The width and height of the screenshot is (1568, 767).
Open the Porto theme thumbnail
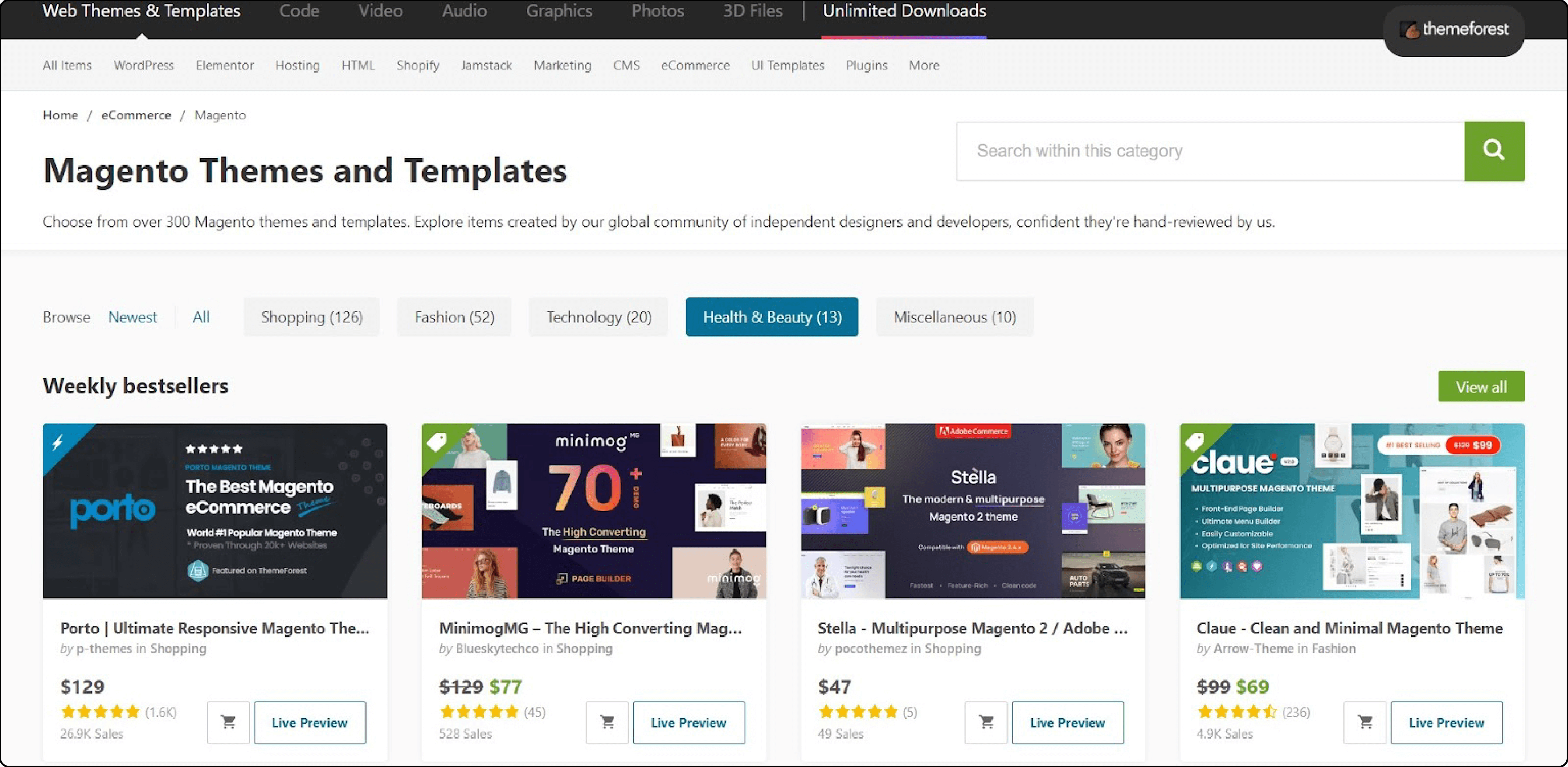215,511
